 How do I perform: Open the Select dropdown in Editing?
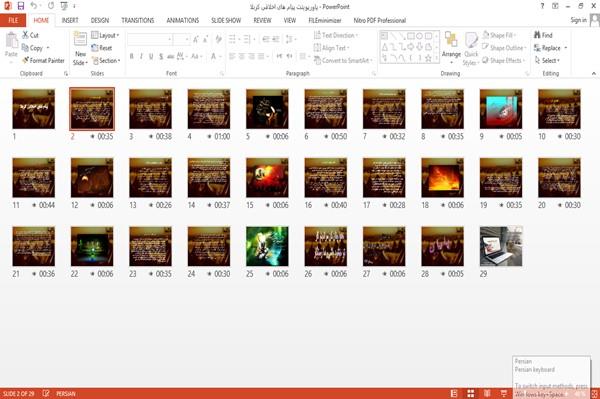point(547,60)
